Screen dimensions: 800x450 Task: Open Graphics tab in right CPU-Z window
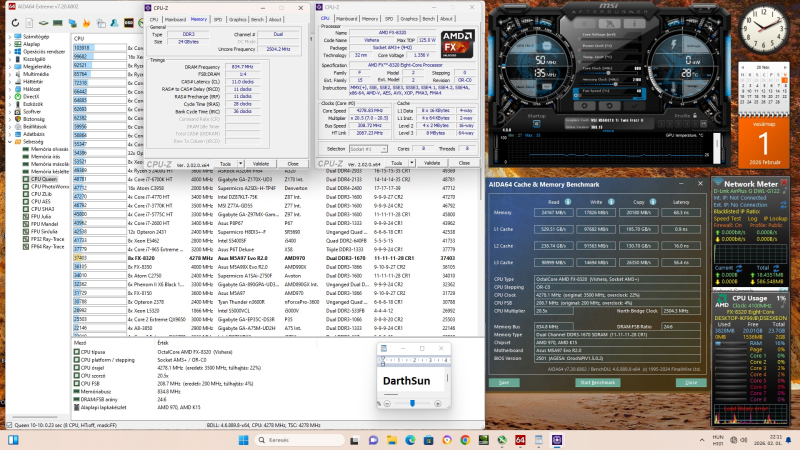click(x=409, y=19)
